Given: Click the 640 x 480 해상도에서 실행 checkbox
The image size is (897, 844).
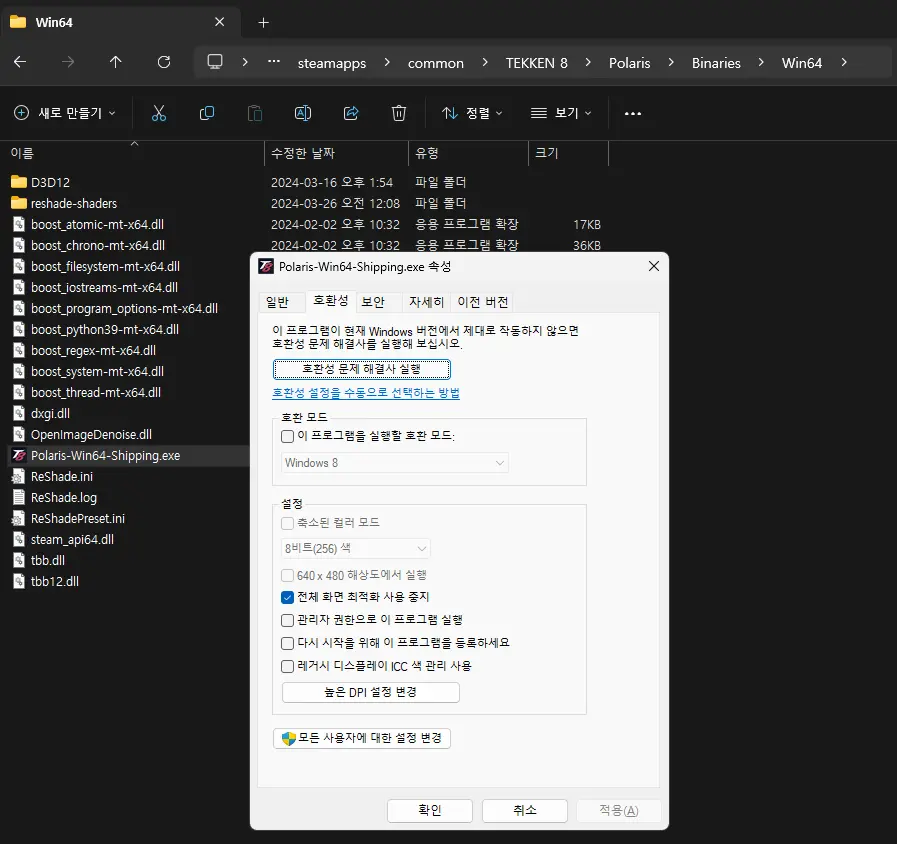Looking at the screenshot, I should click(287, 576).
